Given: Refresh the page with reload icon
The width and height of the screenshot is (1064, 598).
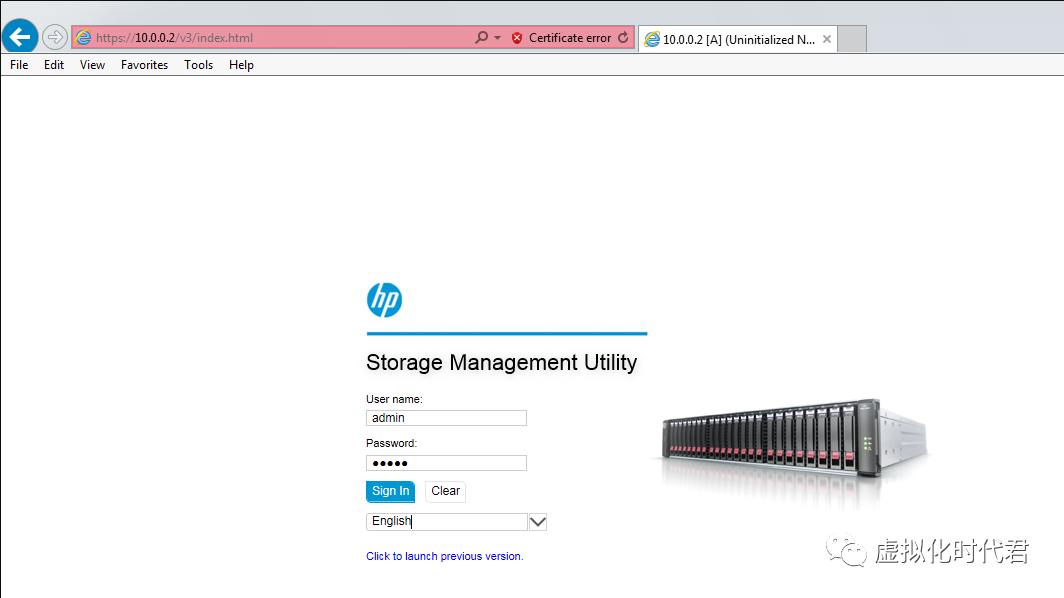Looking at the screenshot, I should click(x=623, y=38).
